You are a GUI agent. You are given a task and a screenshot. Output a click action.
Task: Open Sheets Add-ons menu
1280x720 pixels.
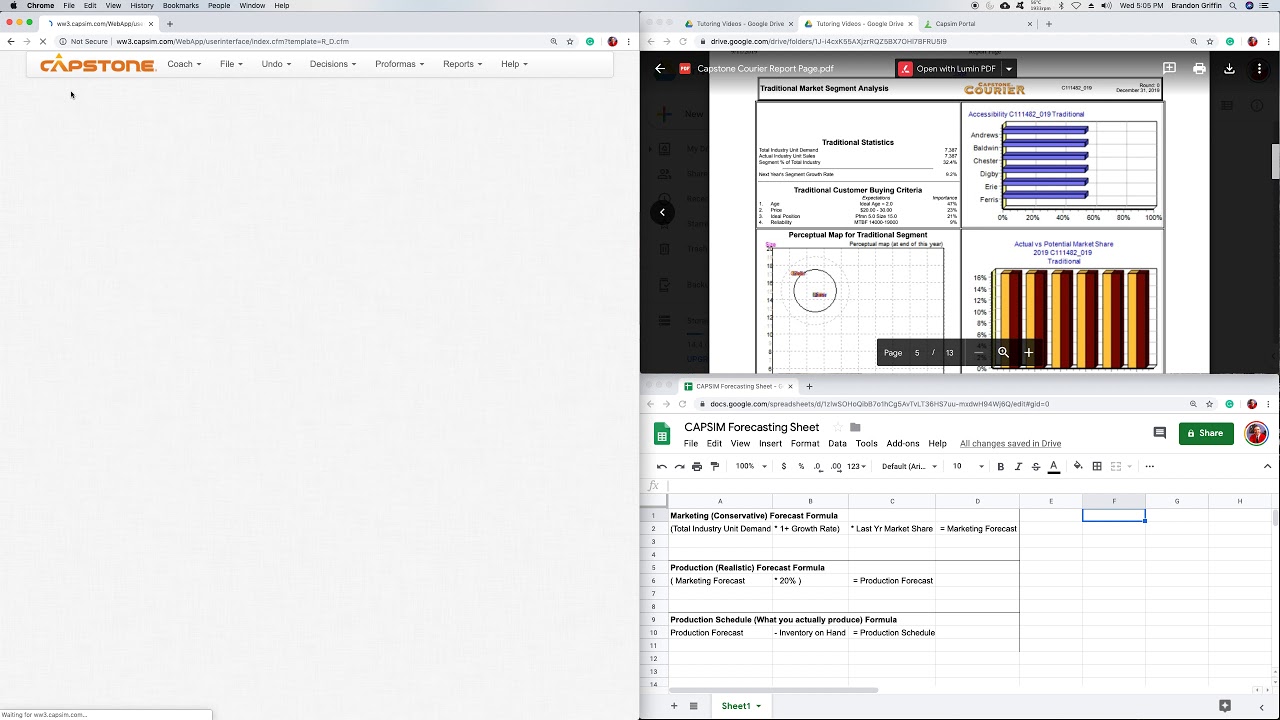tap(903, 443)
